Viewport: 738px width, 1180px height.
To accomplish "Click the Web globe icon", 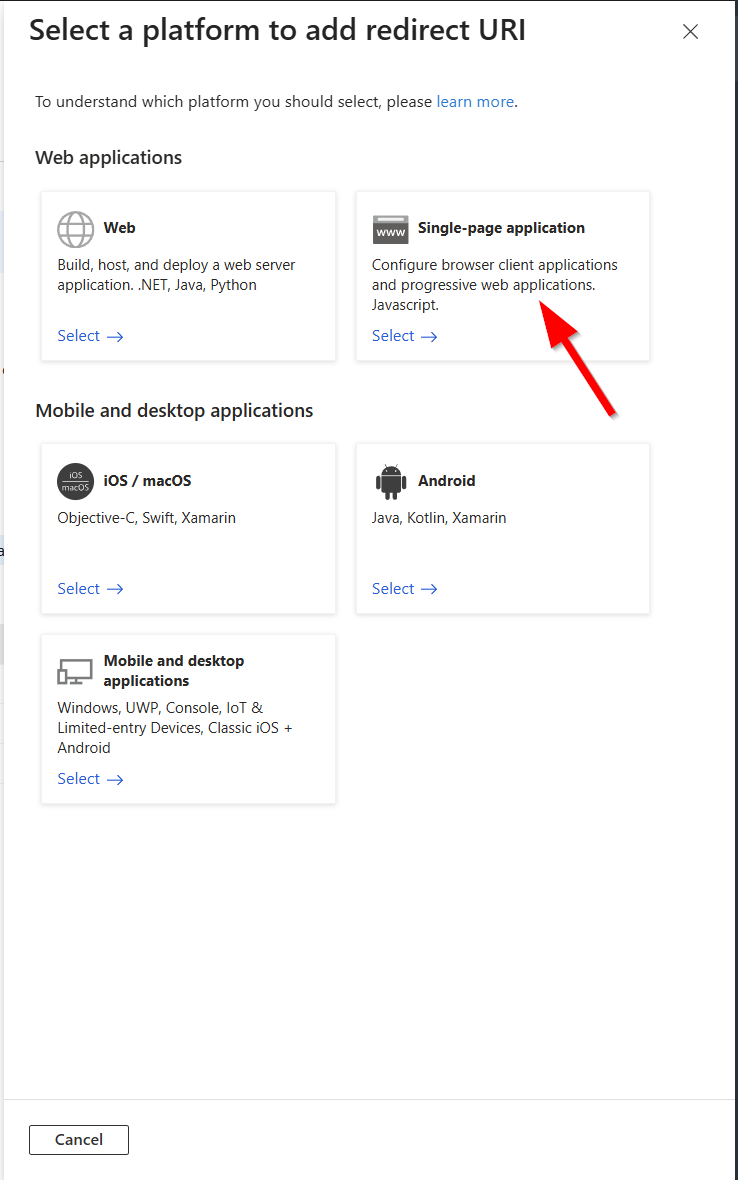I will pyautogui.click(x=76, y=229).
